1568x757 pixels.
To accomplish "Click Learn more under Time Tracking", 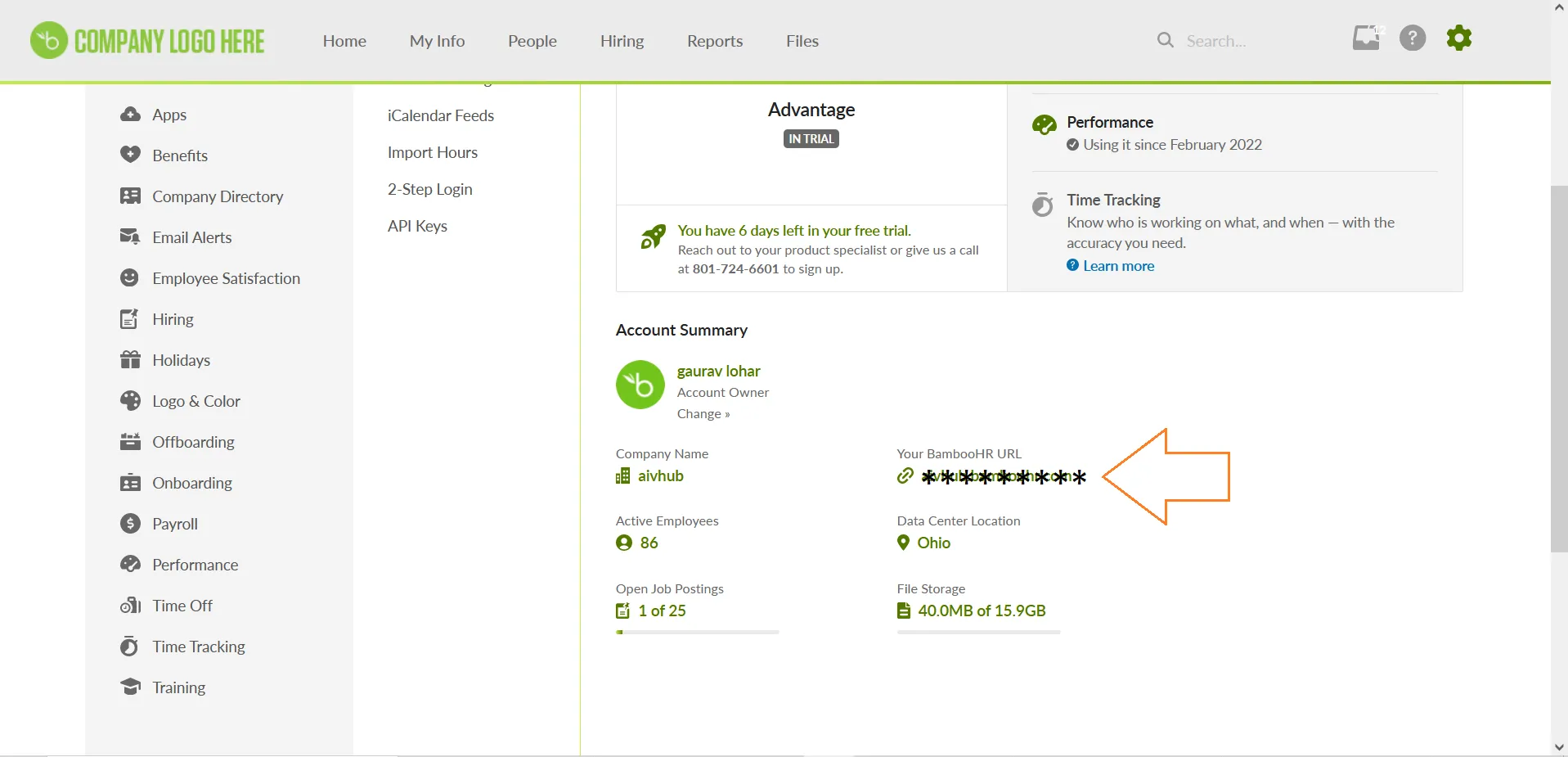I will pyautogui.click(x=1119, y=266).
